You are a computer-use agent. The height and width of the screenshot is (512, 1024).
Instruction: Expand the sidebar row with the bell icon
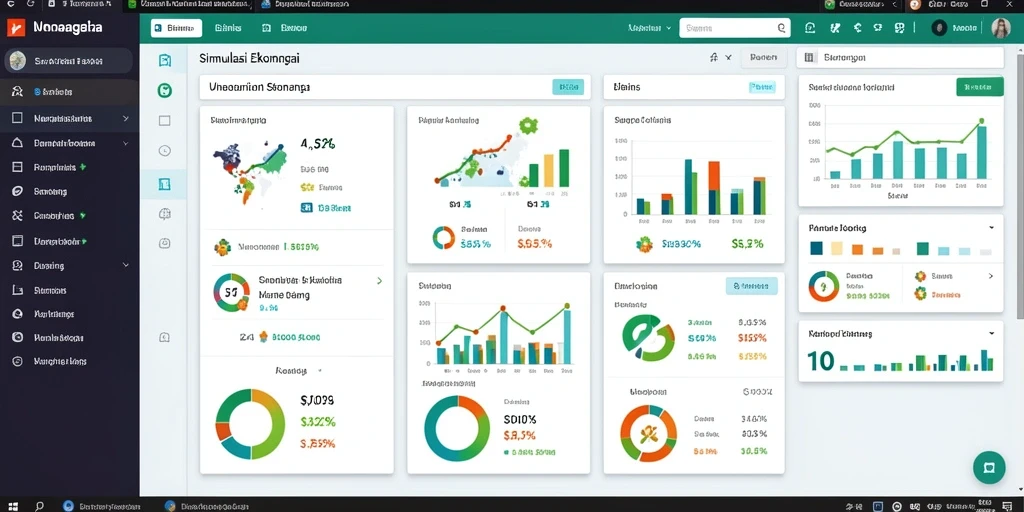125,143
